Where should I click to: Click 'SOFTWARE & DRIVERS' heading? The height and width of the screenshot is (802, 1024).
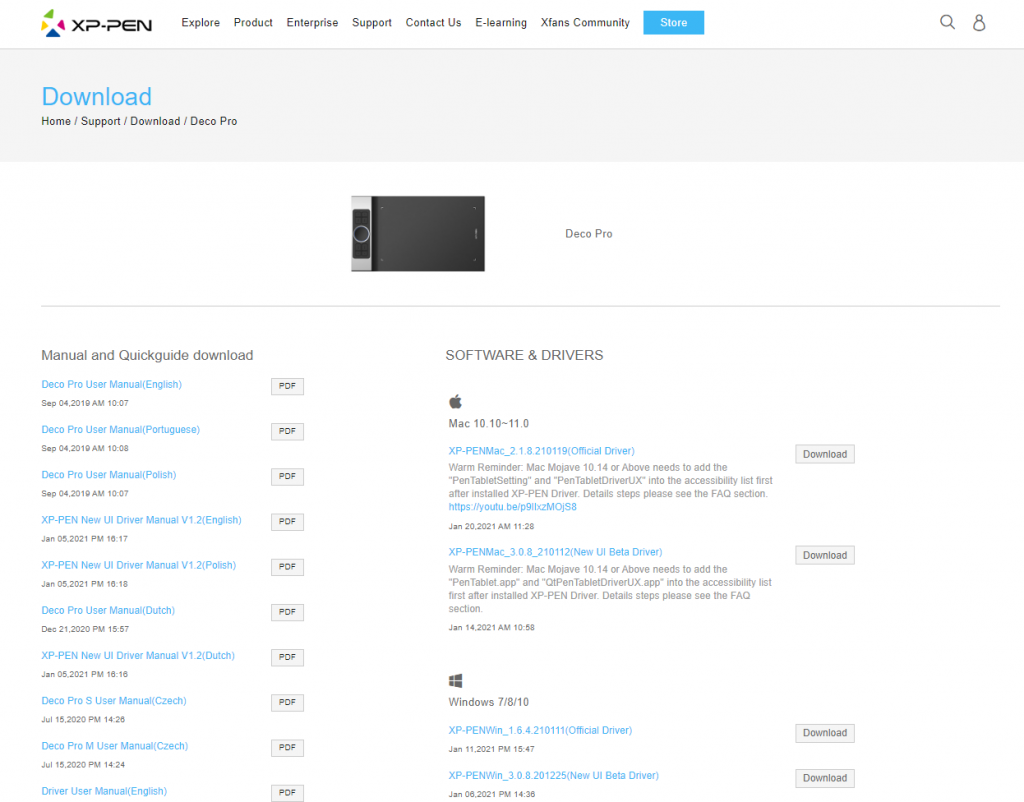524,355
